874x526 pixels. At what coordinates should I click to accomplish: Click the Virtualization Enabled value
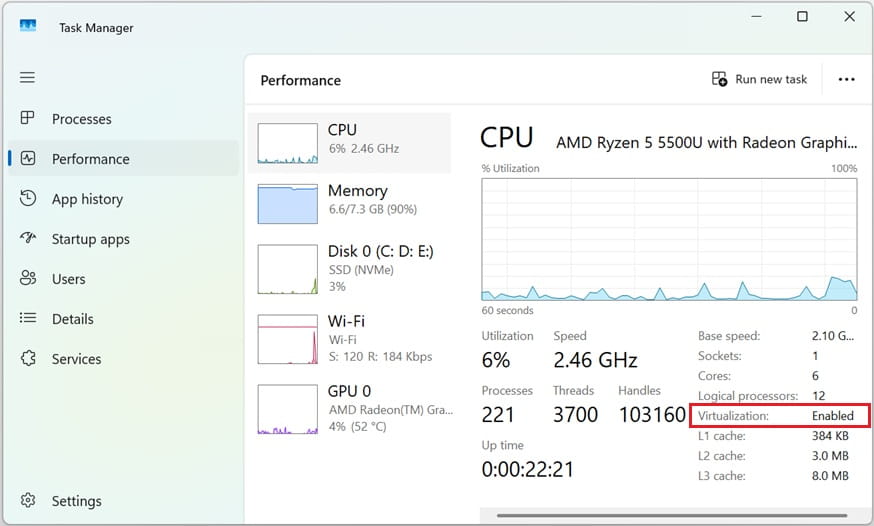[x=833, y=416]
